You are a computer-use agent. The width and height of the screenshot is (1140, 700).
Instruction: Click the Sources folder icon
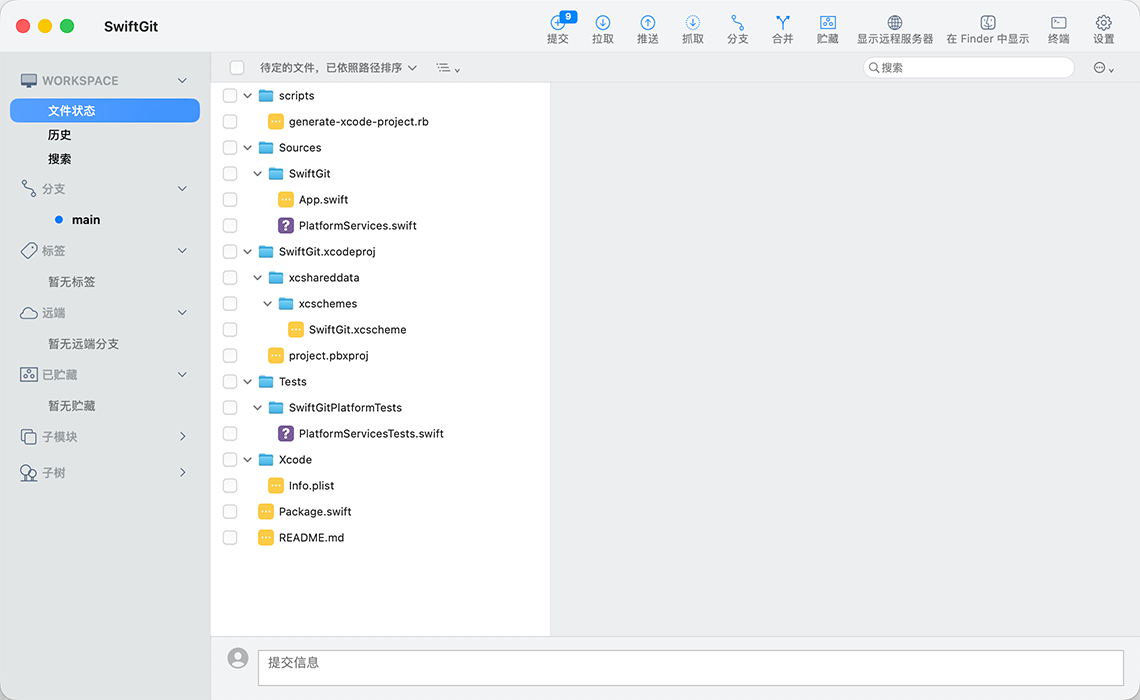click(266, 148)
